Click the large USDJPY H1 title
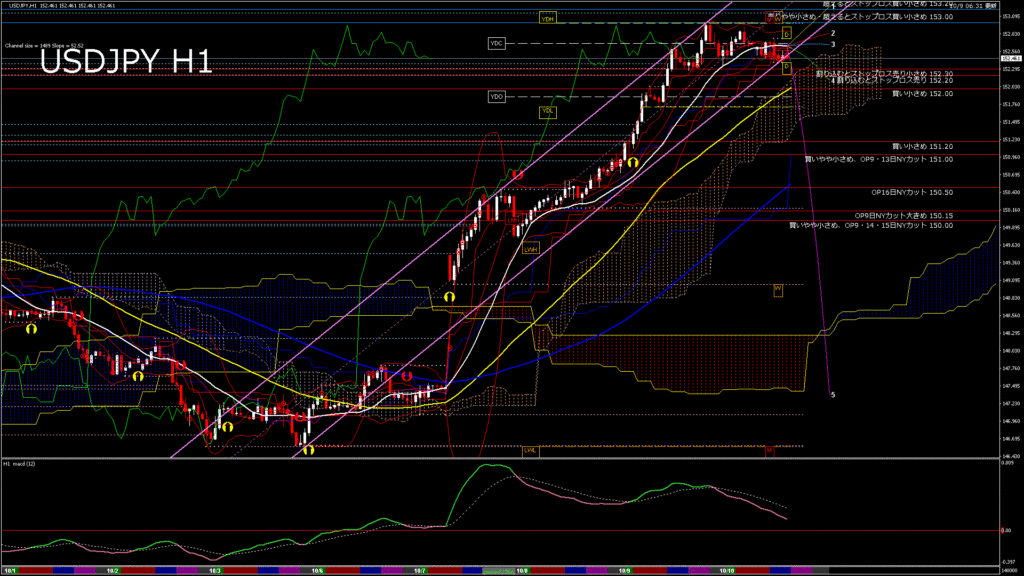The image size is (1024, 576). pyautogui.click(x=126, y=62)
